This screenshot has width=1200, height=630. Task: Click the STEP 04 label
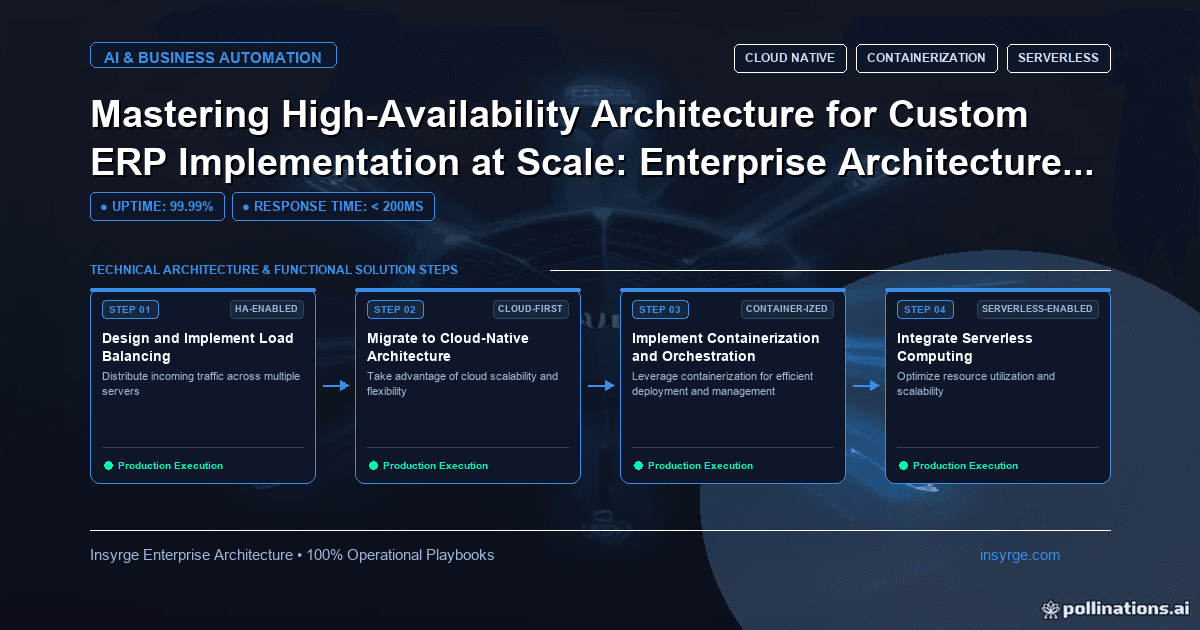pyautogui.click(x=925, y=309)
